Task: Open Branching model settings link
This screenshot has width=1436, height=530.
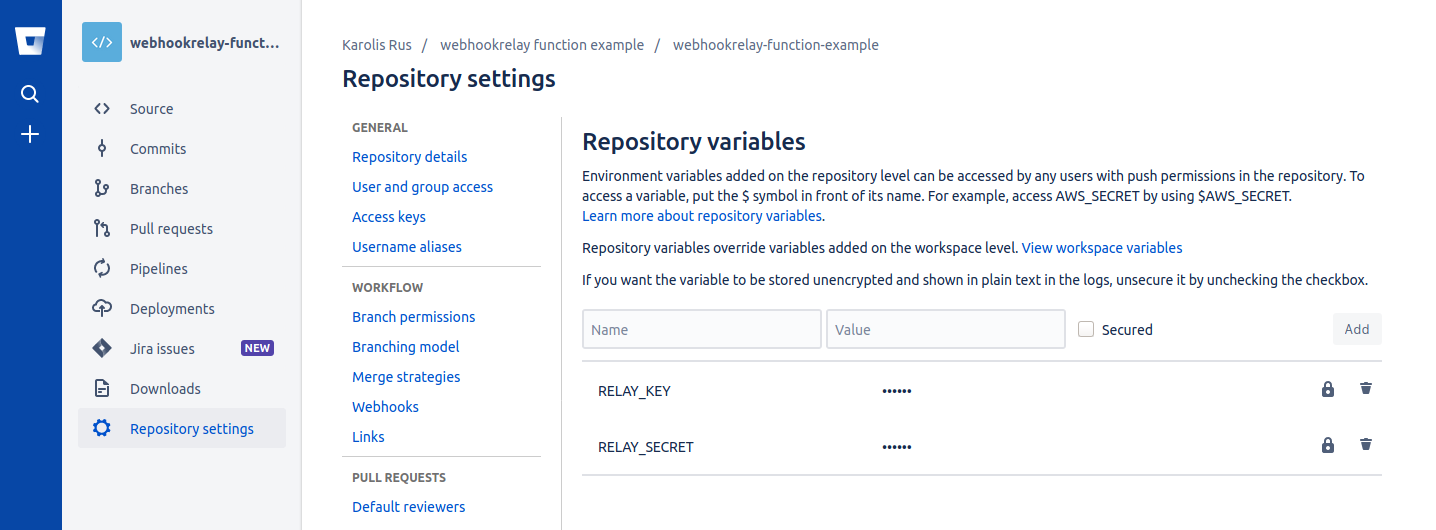Action: click(406, 347)
